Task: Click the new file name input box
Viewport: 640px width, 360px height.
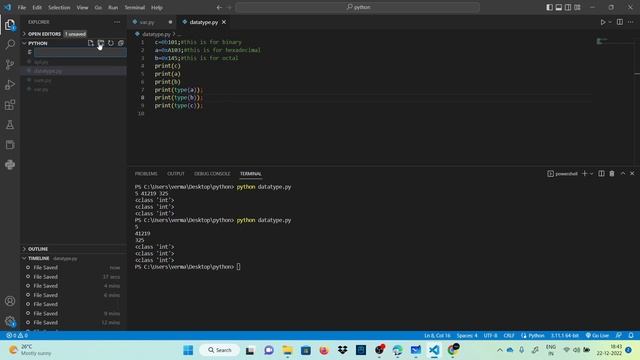Action: 80,52
